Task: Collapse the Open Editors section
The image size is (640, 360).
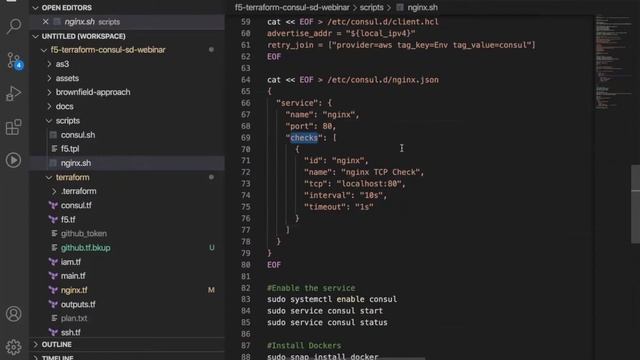Action: point(36,8)
